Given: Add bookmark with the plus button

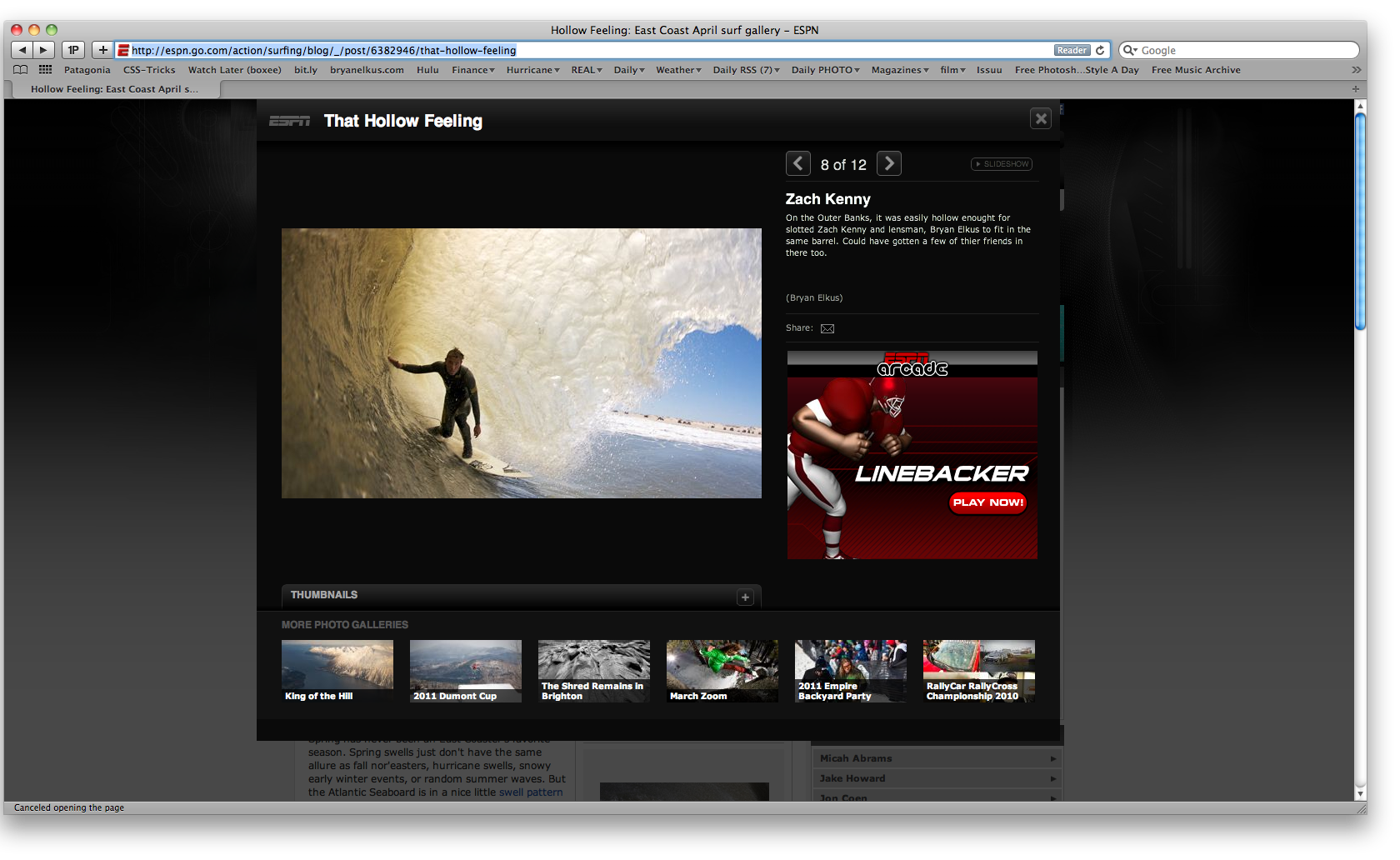Looking at the screenshot, I should click(102, 50).
